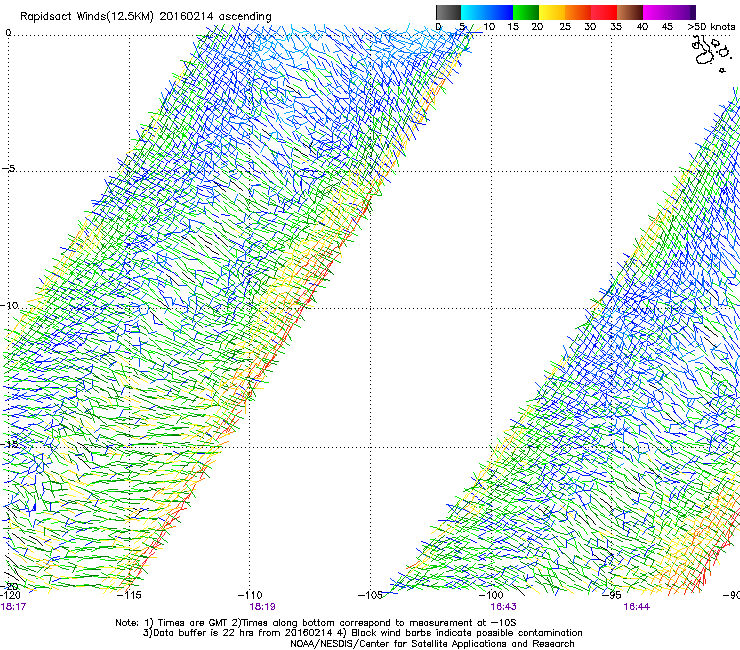Click the magenta 40-45 knots legend swatch
The image size is (740, 650).
point(656,12)
